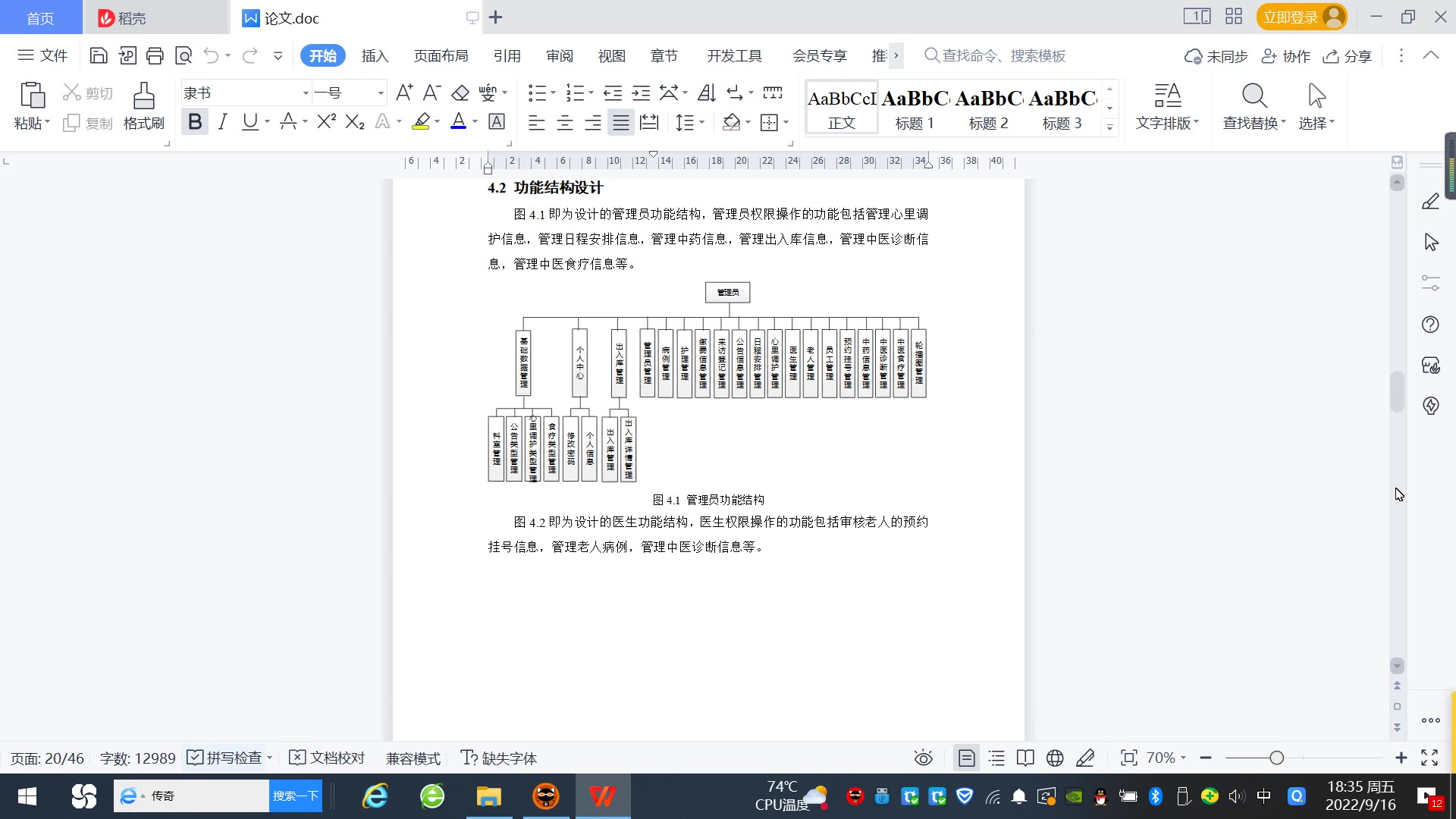Switch to the 页面布局 tab
Screen dimensions: 1456x819
point(441,55)
